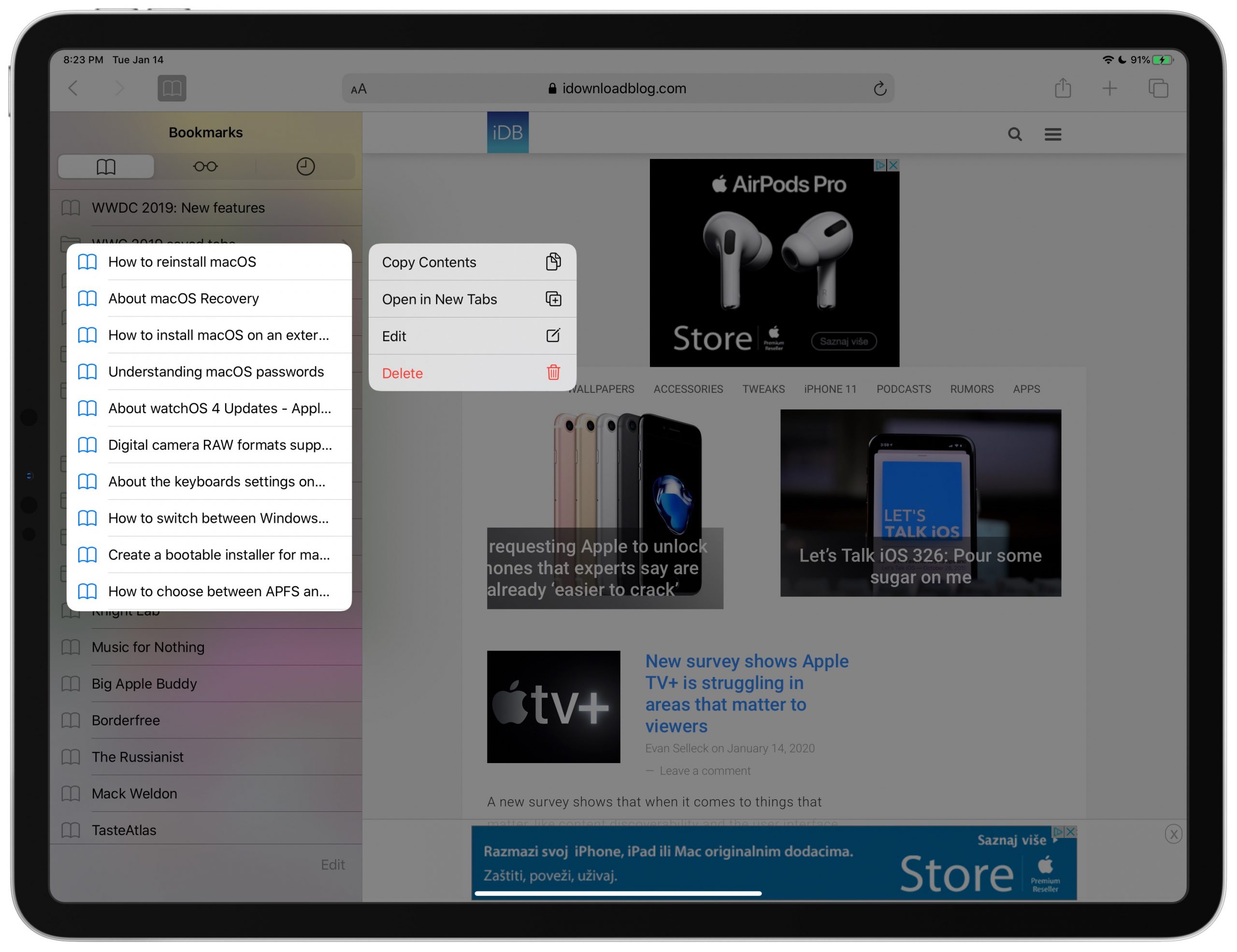Image resolution: width=1237 pixels, height=952 pixels.
Task: Open the APPS category link
Action: click(x=1026, y=389)
